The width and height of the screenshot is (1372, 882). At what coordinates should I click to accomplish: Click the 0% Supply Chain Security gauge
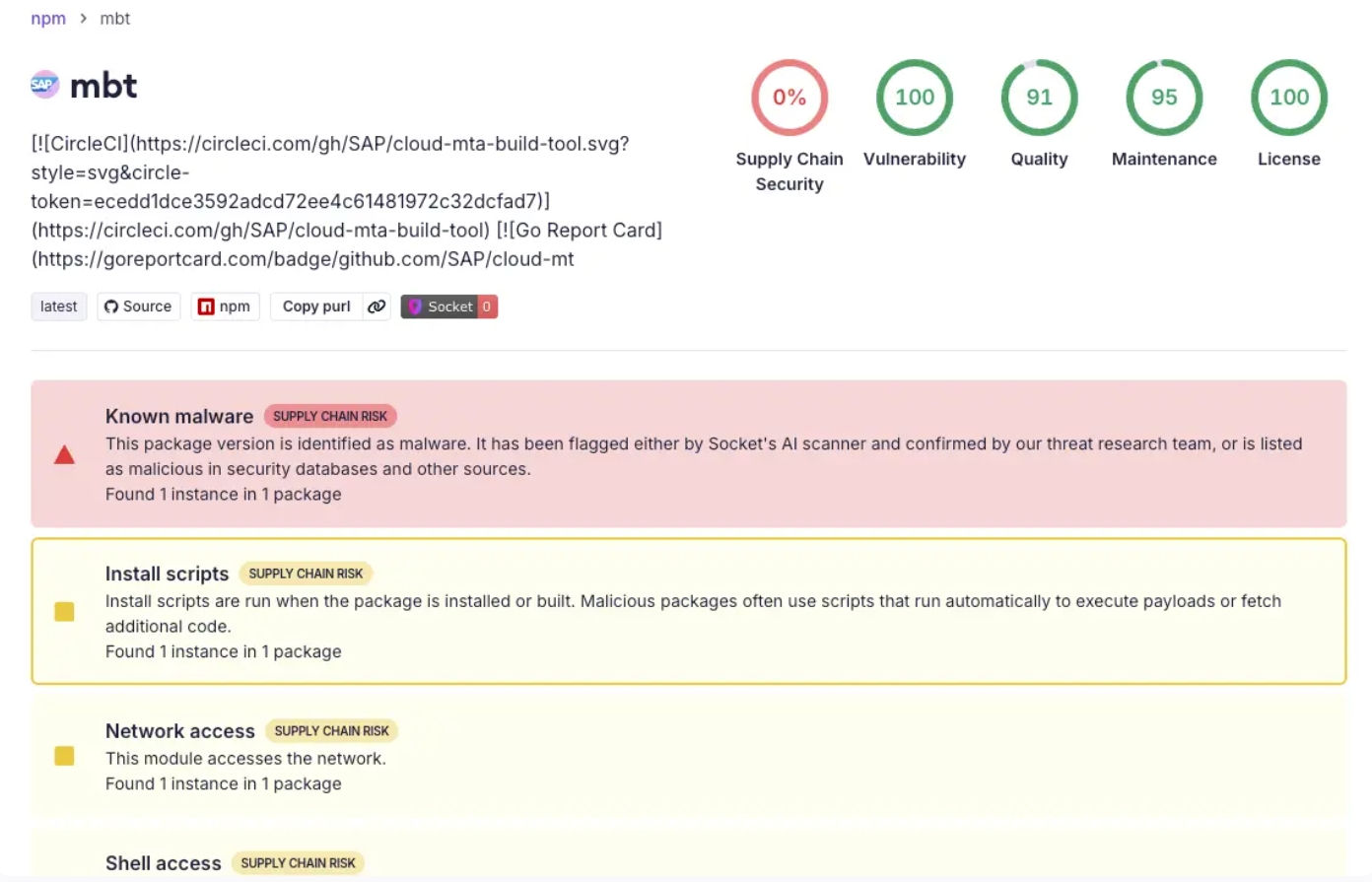pyautogui.click(x=789, y=98)
